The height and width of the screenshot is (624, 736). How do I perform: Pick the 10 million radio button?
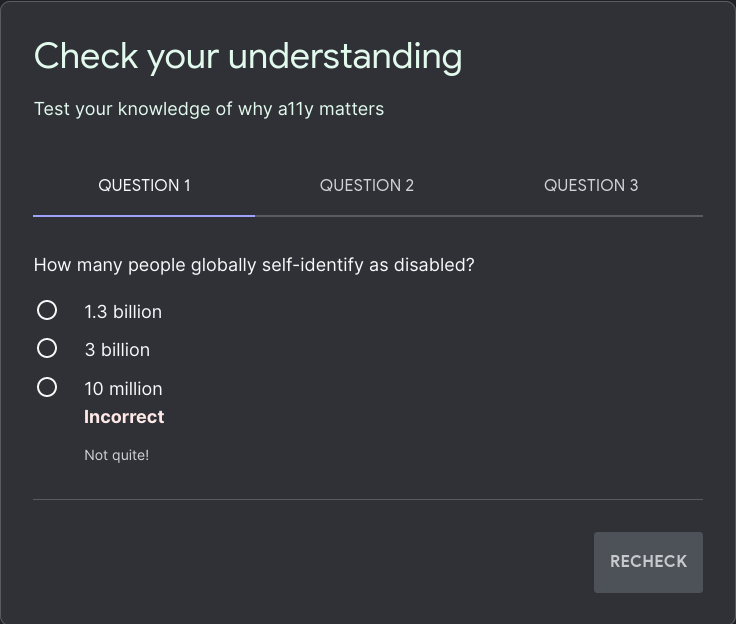click(47, 387)
